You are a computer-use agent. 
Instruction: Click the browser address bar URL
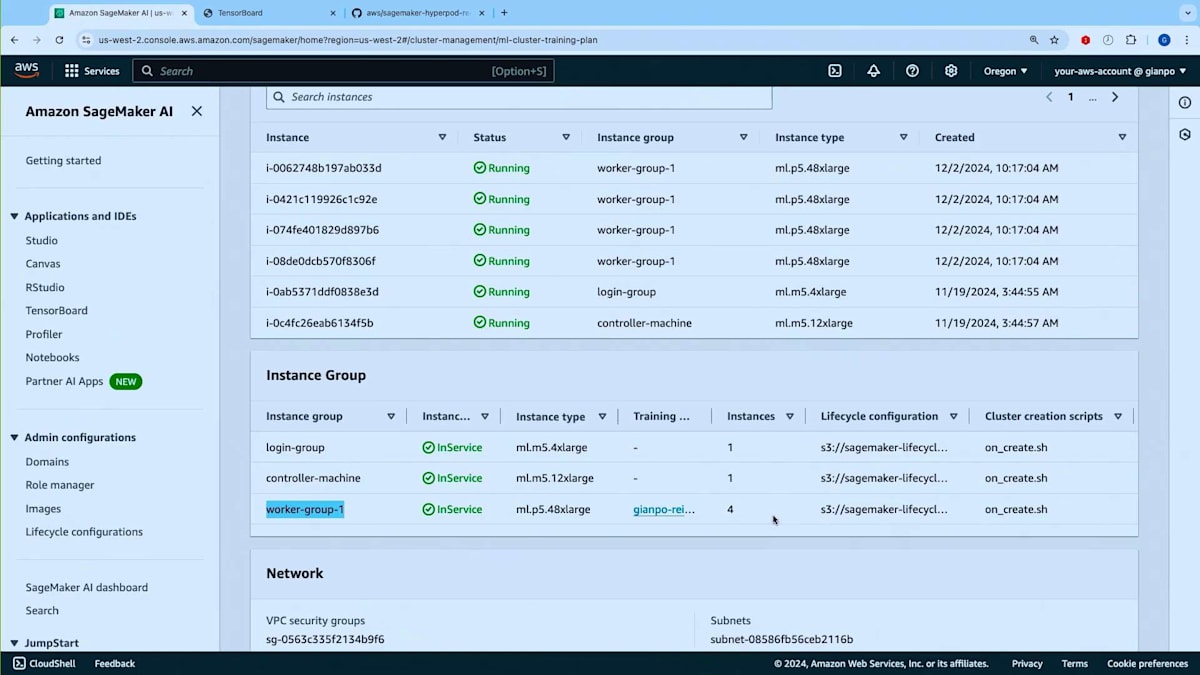[348, 40]
